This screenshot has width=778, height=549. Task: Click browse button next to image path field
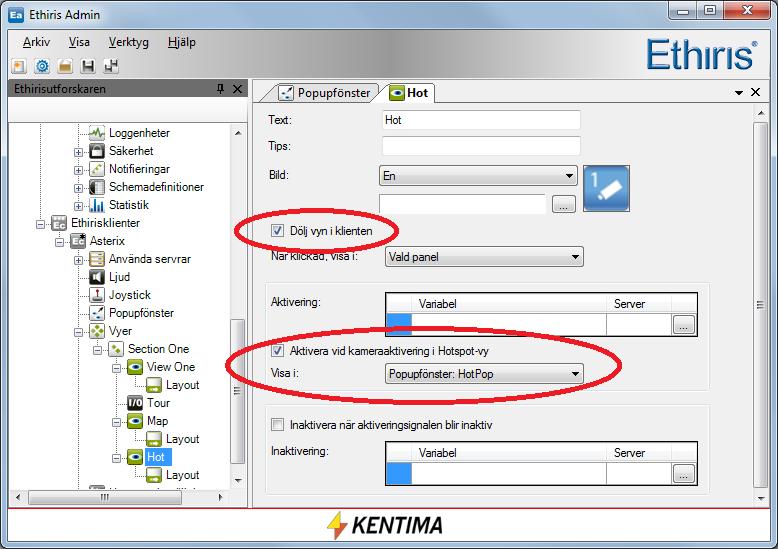(x=564, y=204)
